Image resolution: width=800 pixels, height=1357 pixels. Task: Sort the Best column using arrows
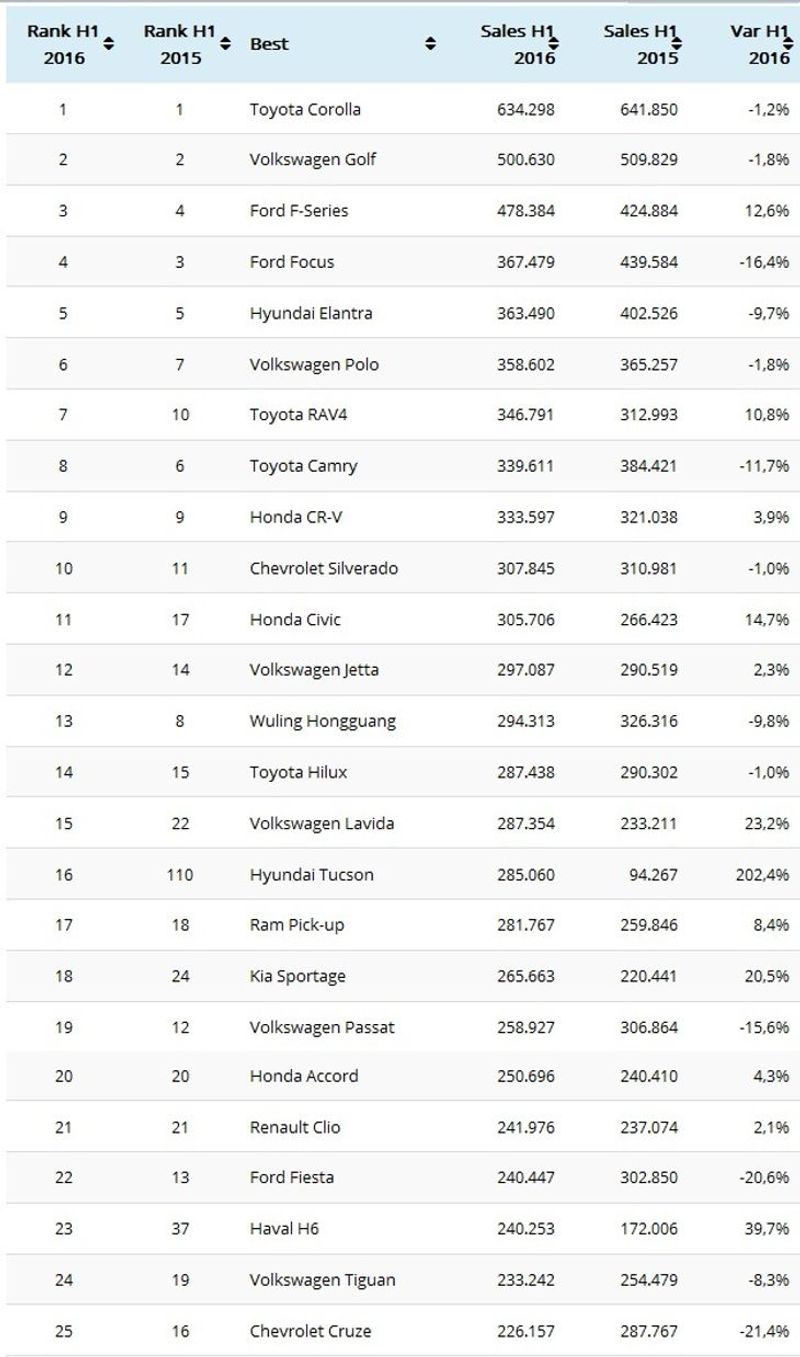430,44
